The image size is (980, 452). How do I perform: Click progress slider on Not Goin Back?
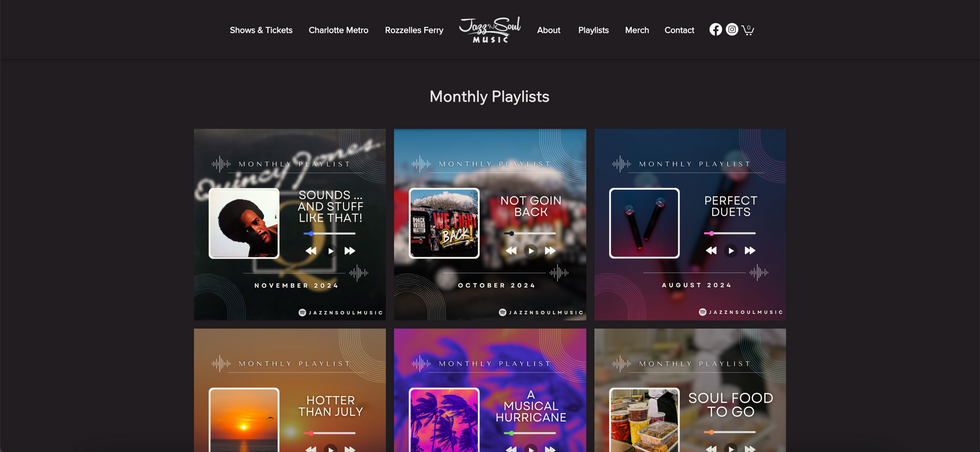529,233
